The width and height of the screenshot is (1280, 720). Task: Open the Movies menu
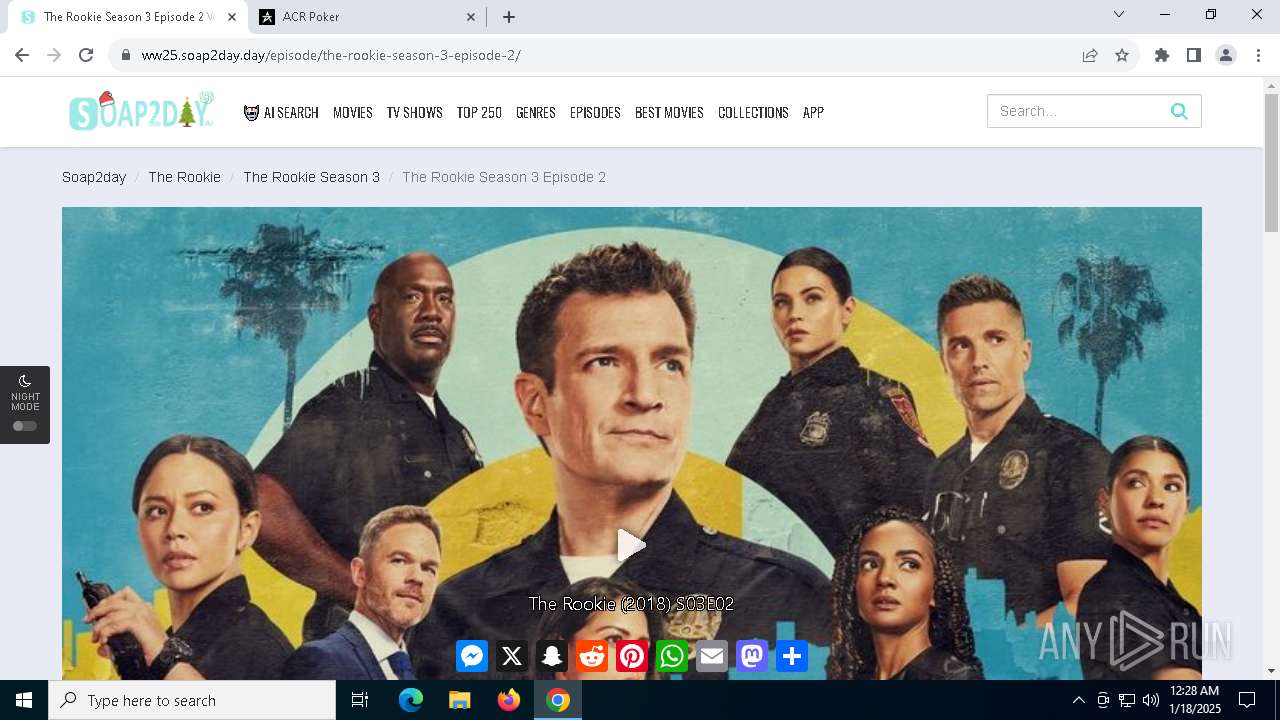[x=353, y=113]
